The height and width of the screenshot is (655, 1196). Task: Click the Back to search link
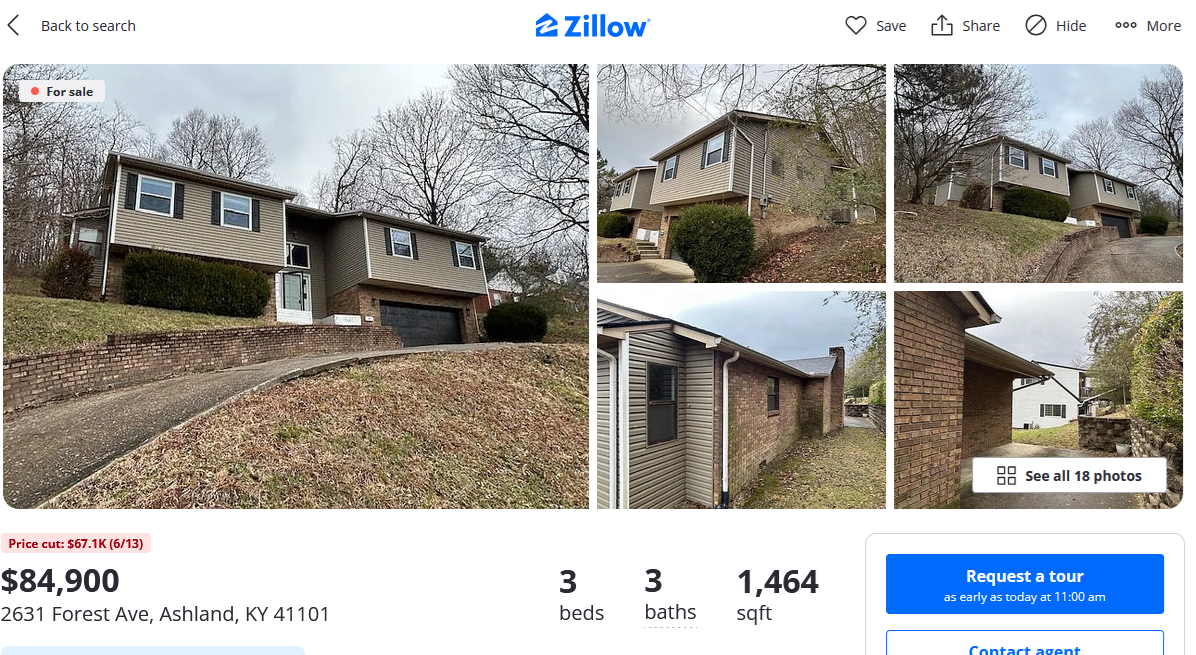[88, 26]
